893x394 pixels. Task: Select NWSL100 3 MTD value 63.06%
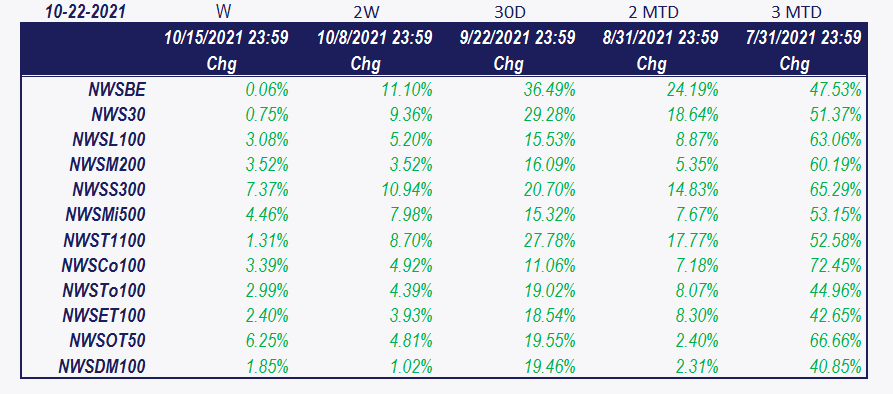835,139
